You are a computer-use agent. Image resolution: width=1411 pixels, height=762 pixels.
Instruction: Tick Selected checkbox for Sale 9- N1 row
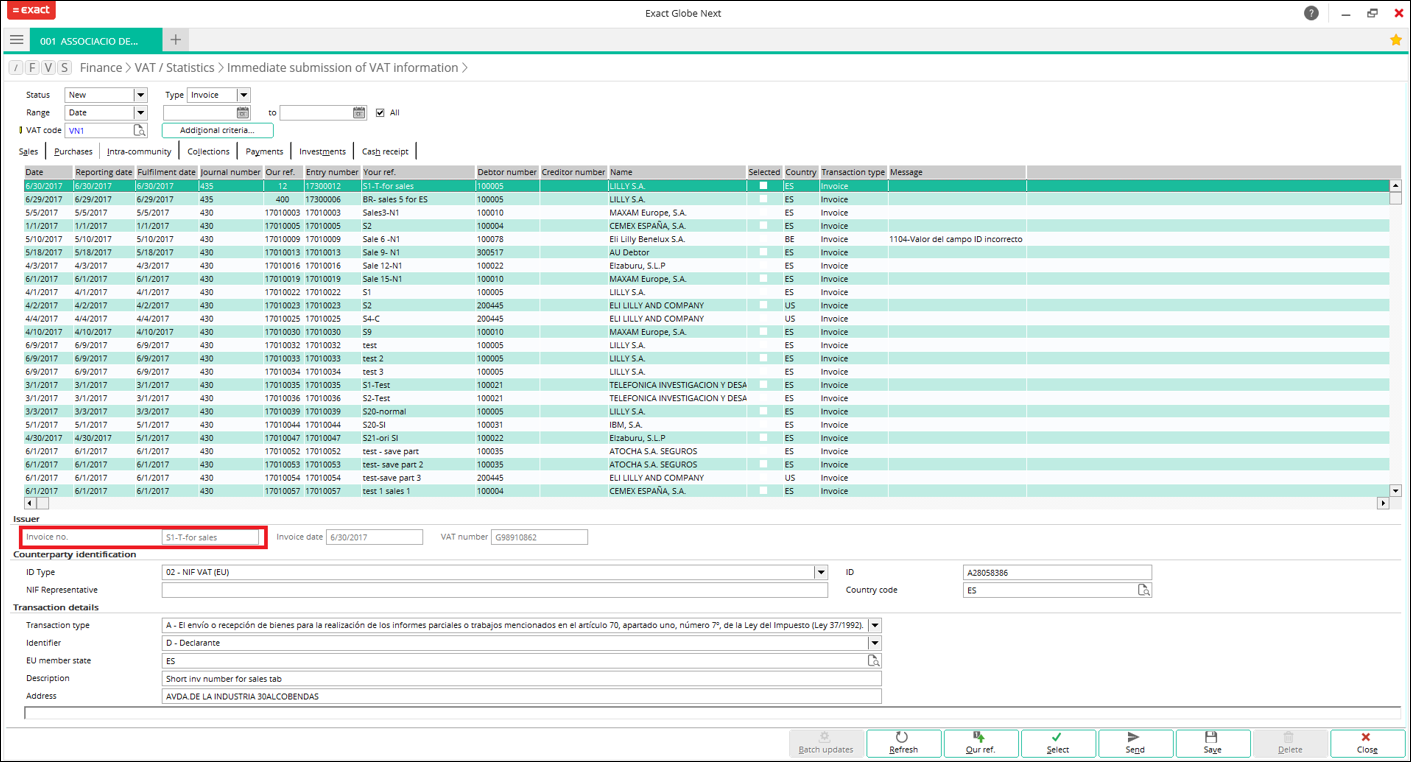pos(764,252)
